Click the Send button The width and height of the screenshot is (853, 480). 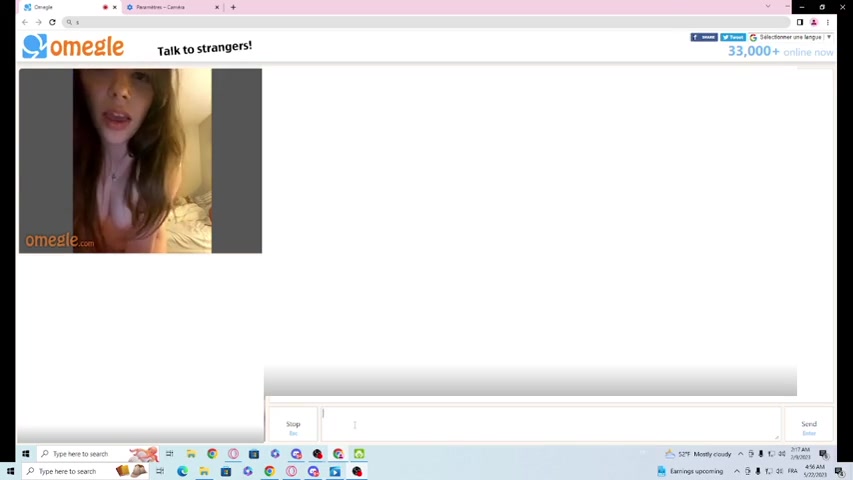pyautogui.click(x=808, y=424)
